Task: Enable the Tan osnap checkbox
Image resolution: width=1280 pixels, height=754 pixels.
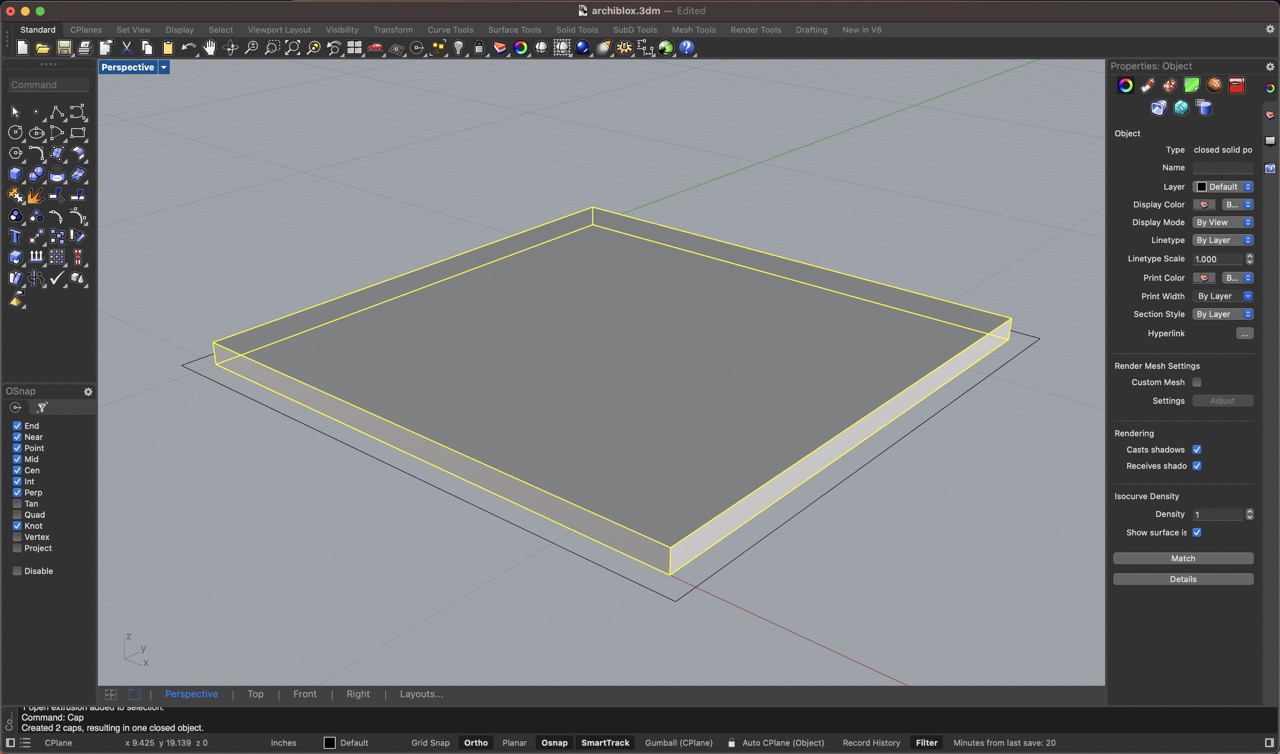Action: tap(17, 504)
